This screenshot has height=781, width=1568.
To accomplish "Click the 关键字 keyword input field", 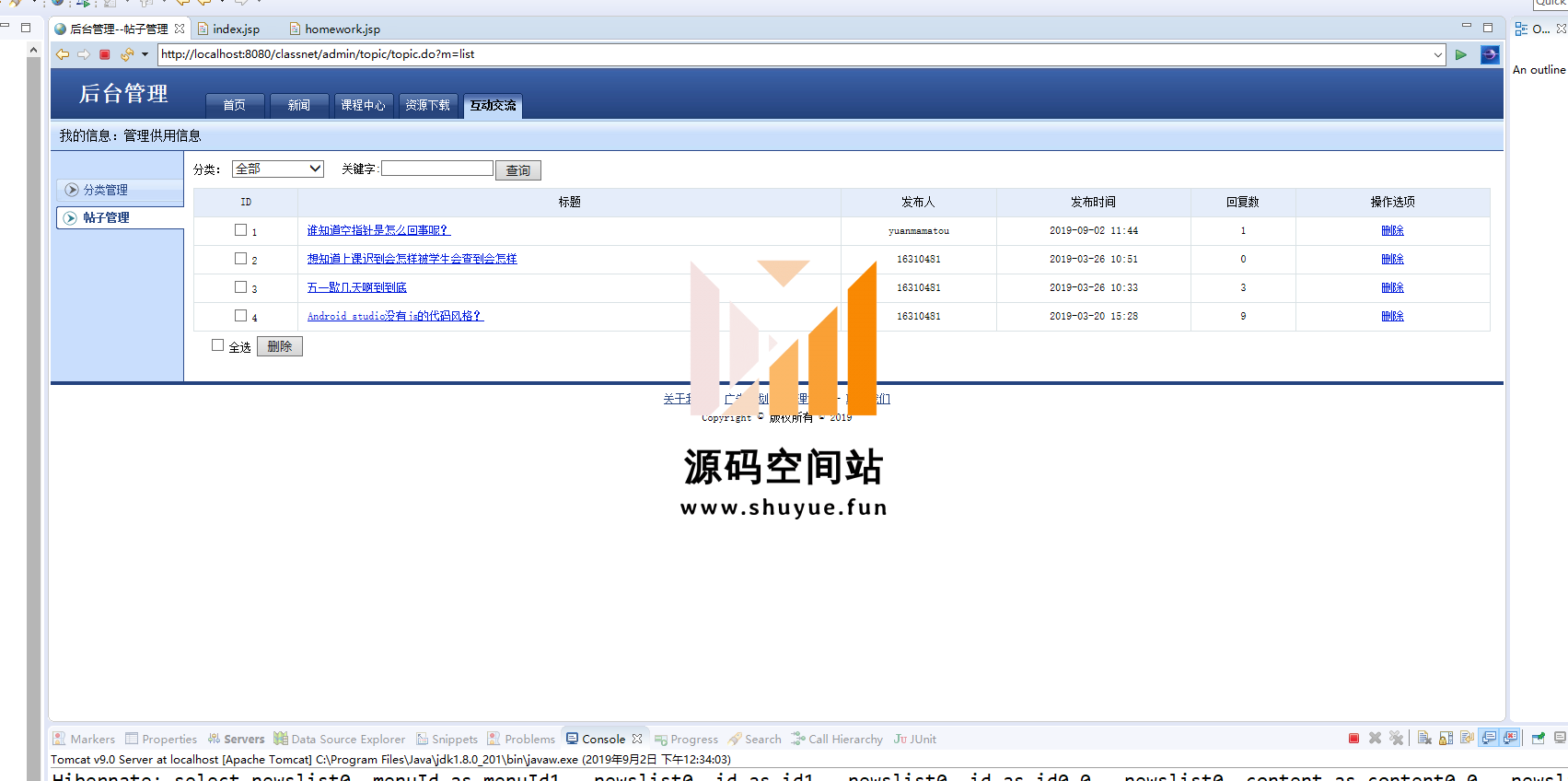I will pyautogui.click(x=437, y=169).
